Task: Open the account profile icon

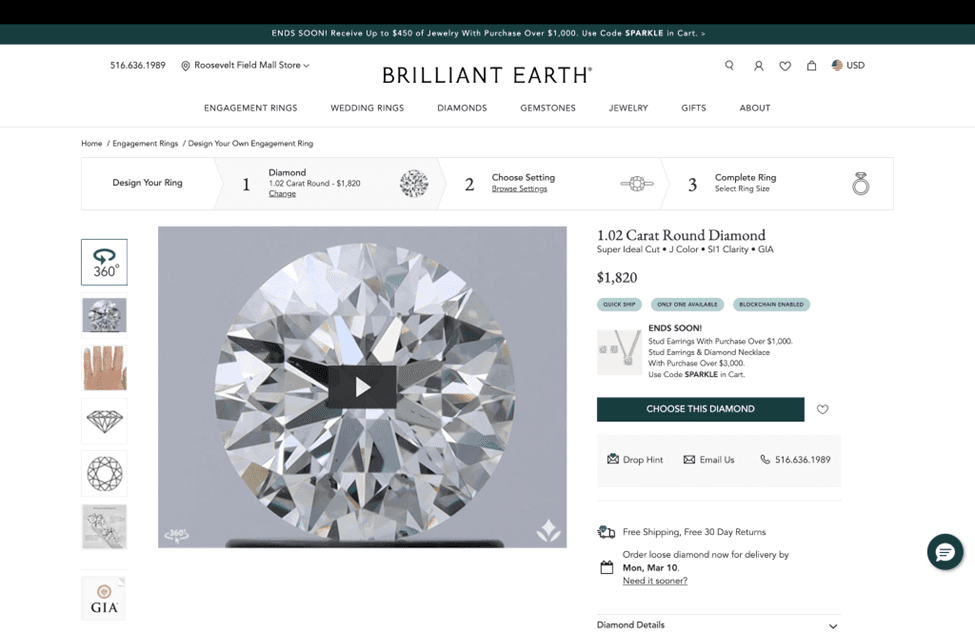Action: [759, 65]
